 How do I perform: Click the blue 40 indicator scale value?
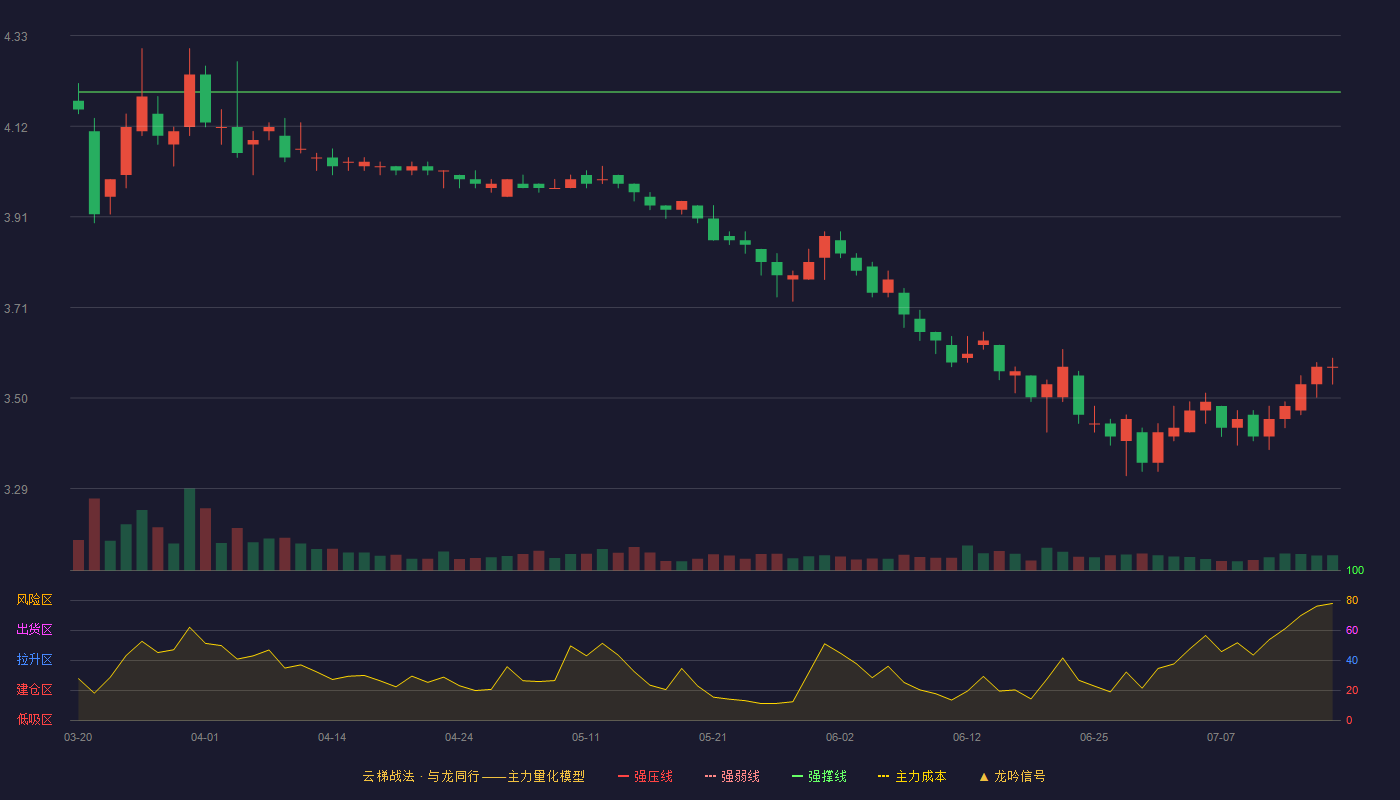click(x=1352, y=660)
